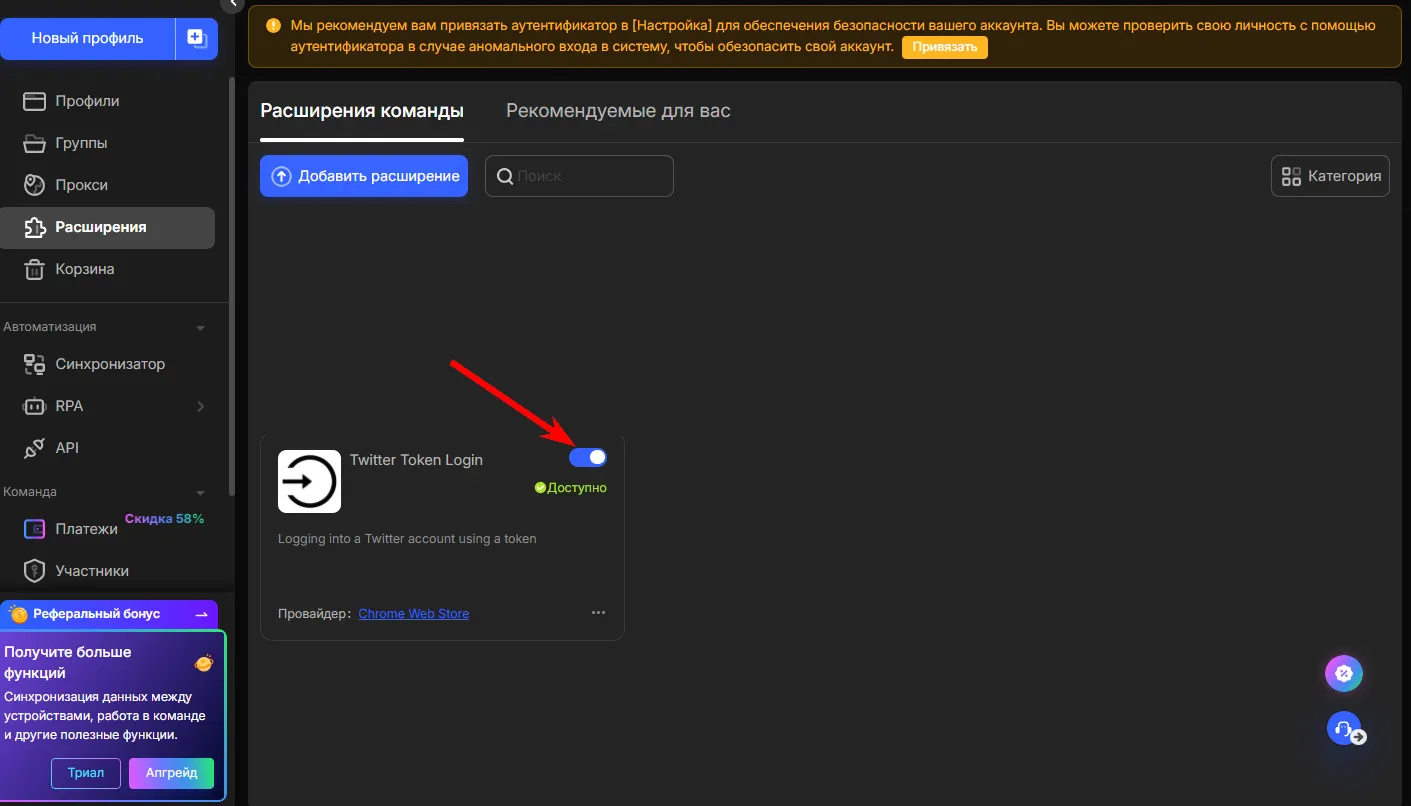Open the API section
This screenshot has width=1411, height=806.
coord(67,448)
